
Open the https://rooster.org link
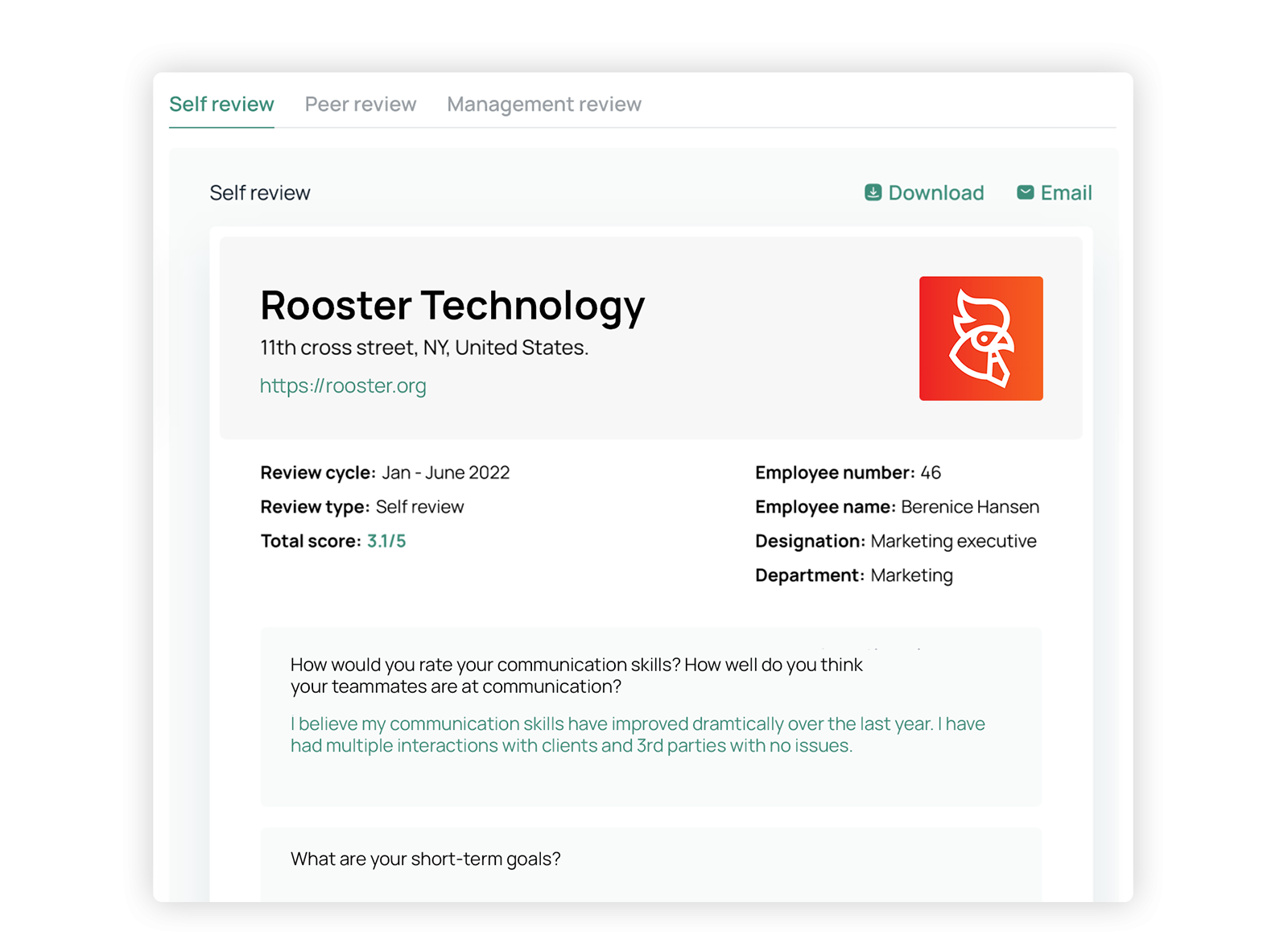[x=343, y=386]
